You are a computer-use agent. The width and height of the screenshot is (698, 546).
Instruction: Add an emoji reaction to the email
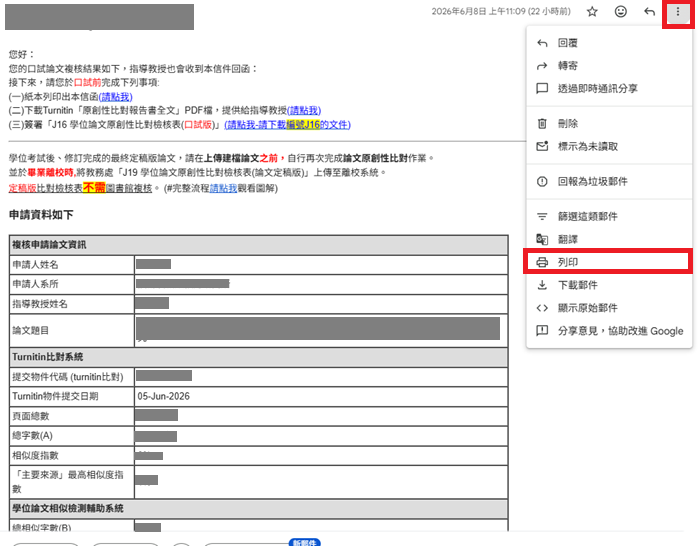pos(621,12)
